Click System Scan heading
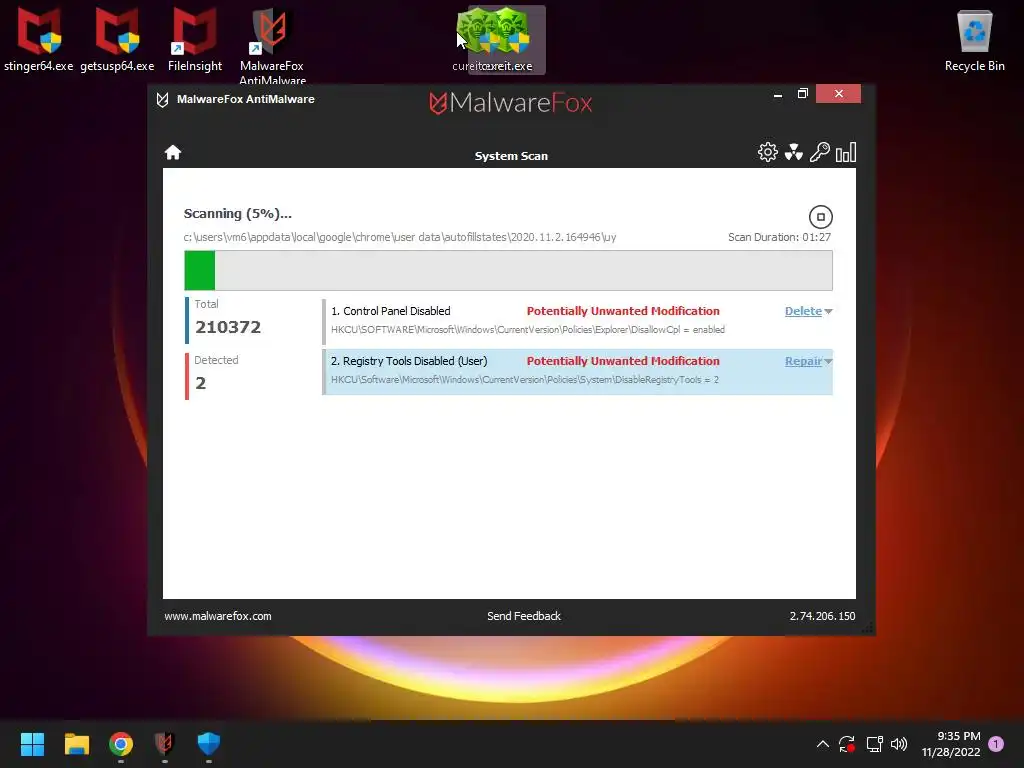This screenshot has width=1024, height=768. pyautogui.click(x=511, y=156)
